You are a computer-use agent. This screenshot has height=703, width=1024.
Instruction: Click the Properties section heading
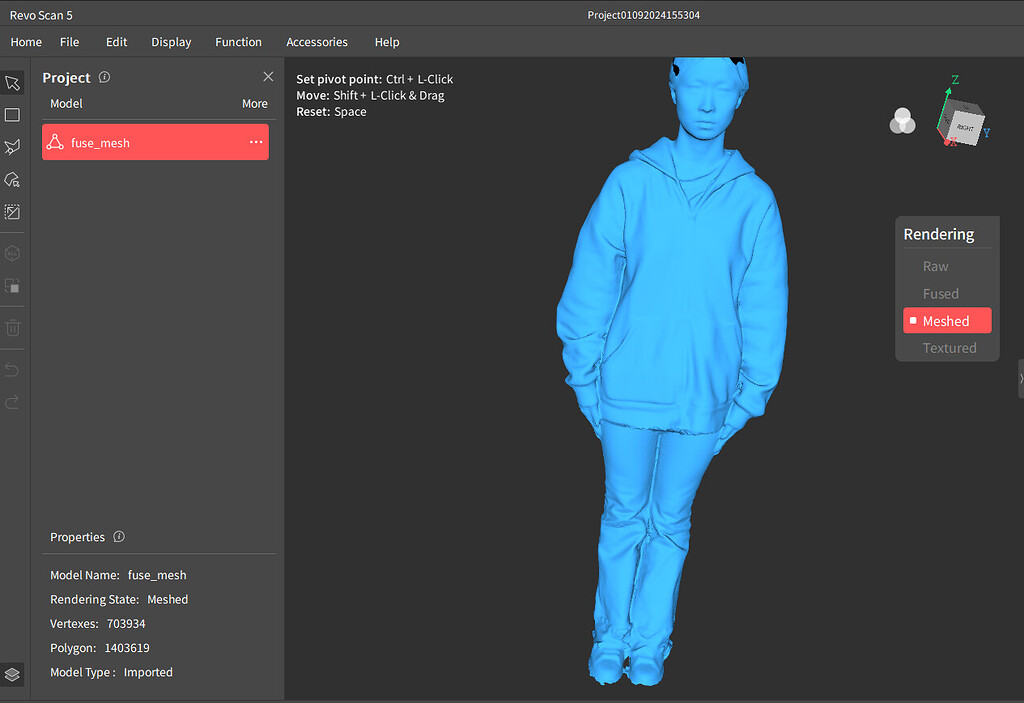pyautogui.click(x=77, y=536)
